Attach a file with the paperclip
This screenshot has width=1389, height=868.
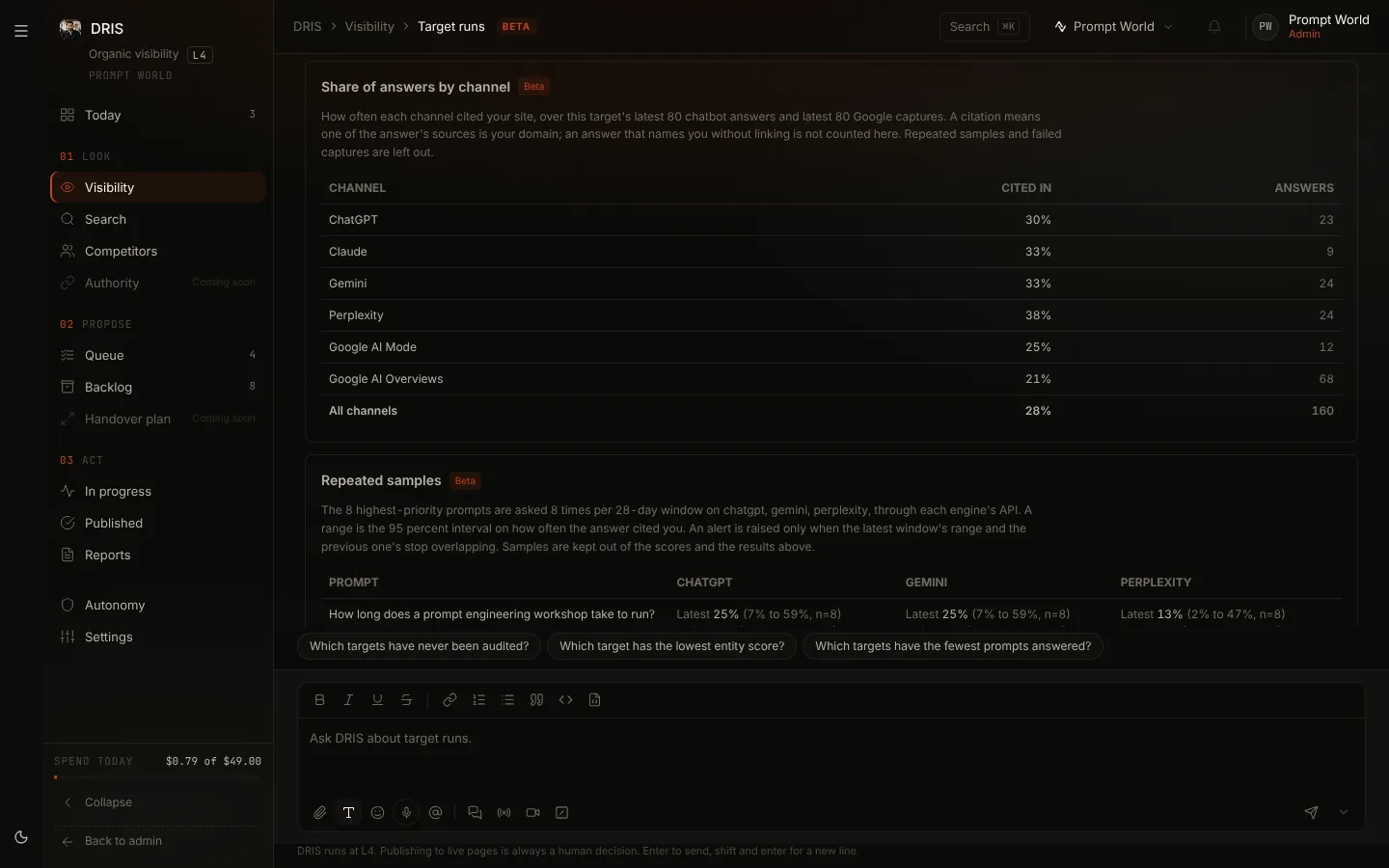(320, 813)
